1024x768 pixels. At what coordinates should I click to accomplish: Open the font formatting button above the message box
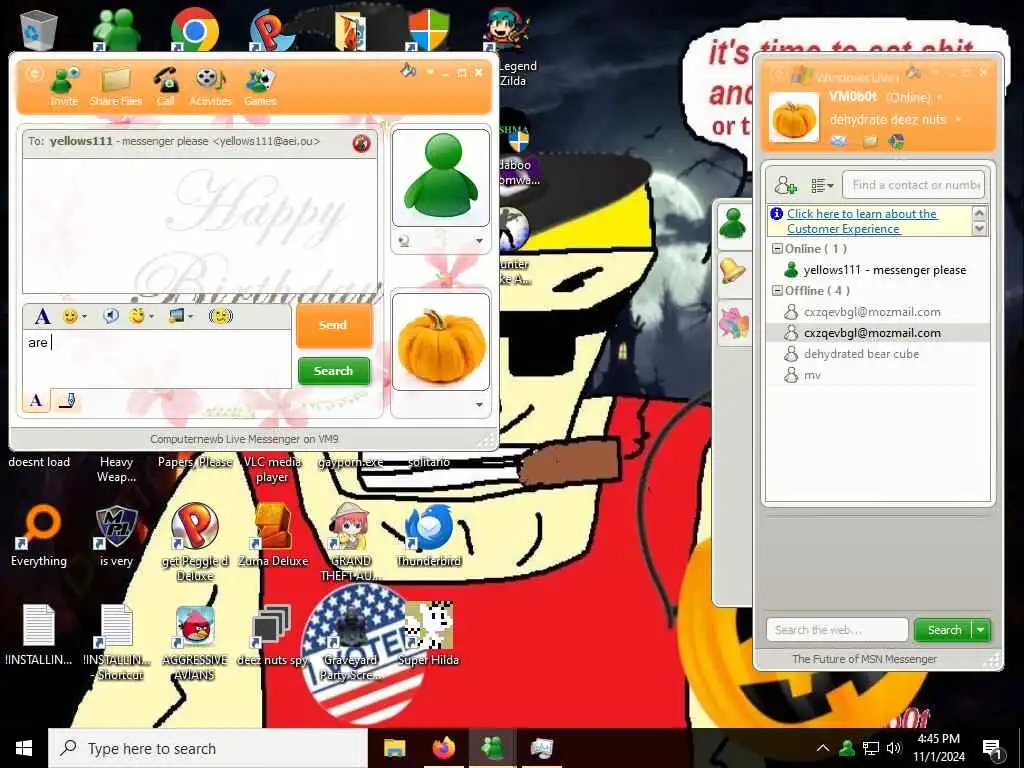[42, 317]
